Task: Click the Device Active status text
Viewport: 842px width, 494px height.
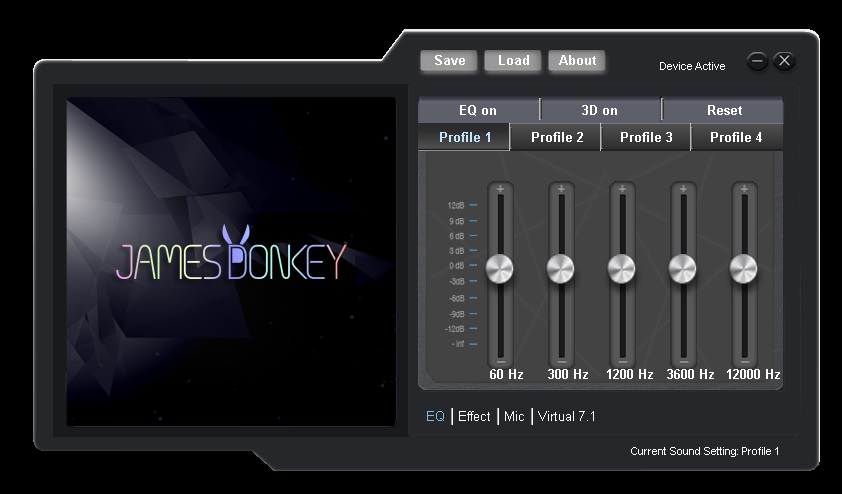Action: point(692,66)
